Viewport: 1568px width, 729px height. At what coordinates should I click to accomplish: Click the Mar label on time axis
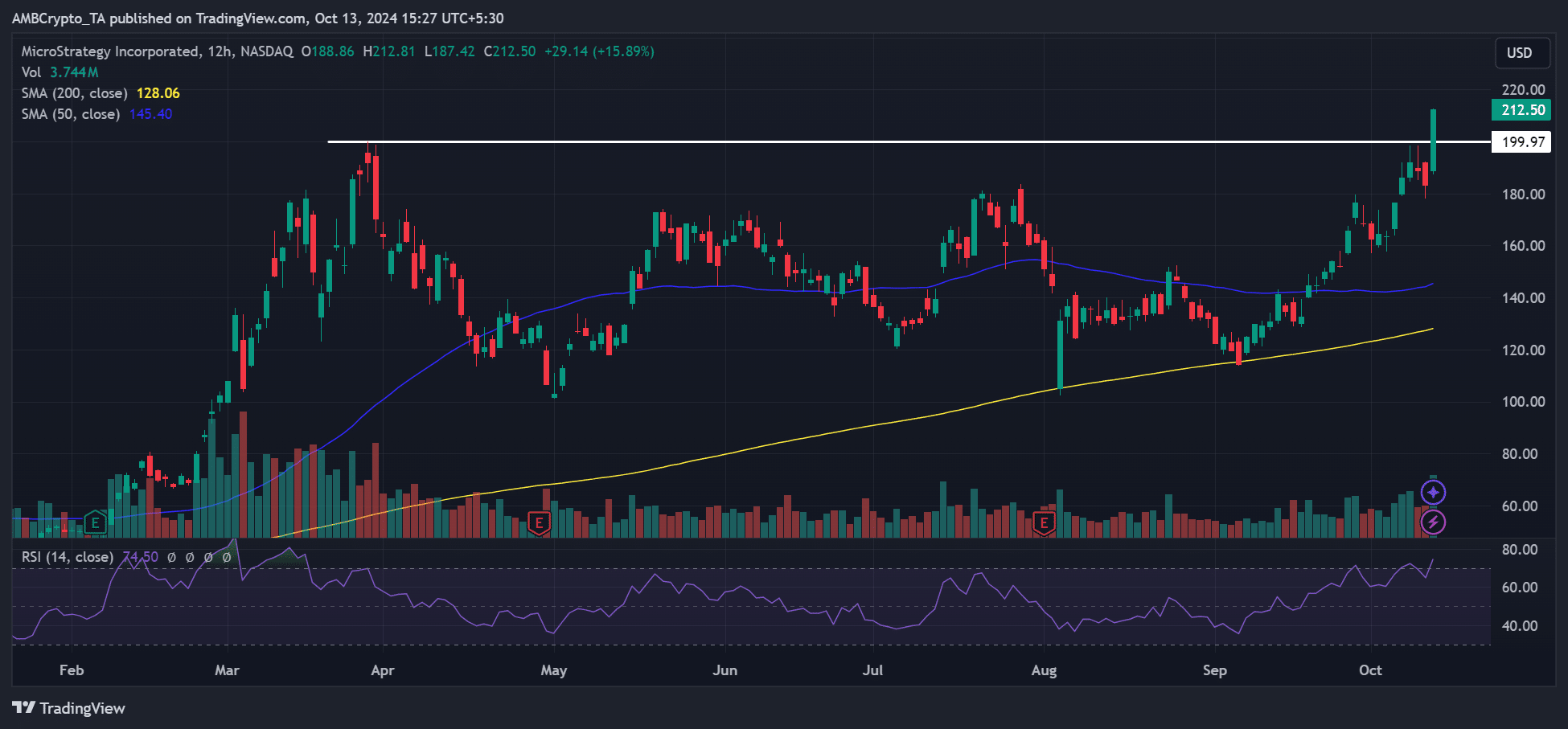pos(227,670)
